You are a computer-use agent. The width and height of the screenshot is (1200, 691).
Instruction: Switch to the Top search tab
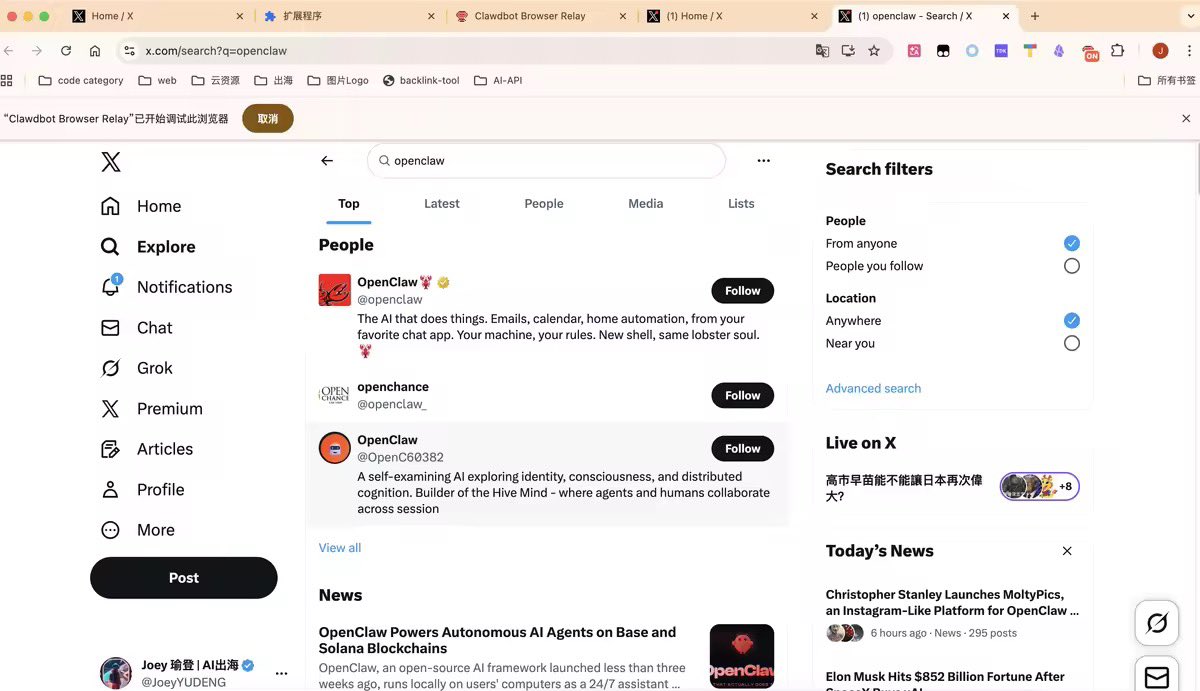click(x=349, y=204)
